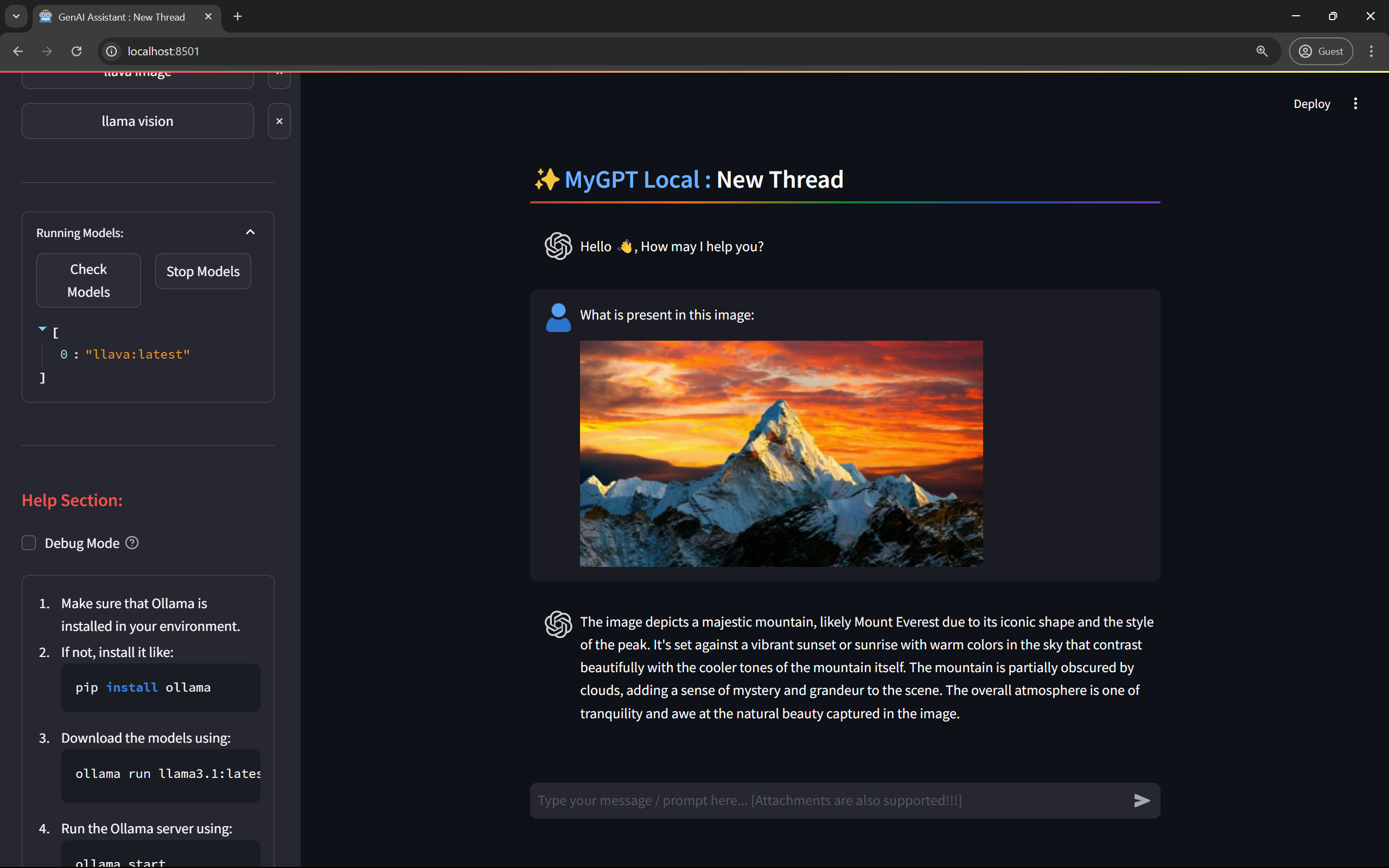Collapse the Running Models expander
1389x868 pixels.
point(250,232)
